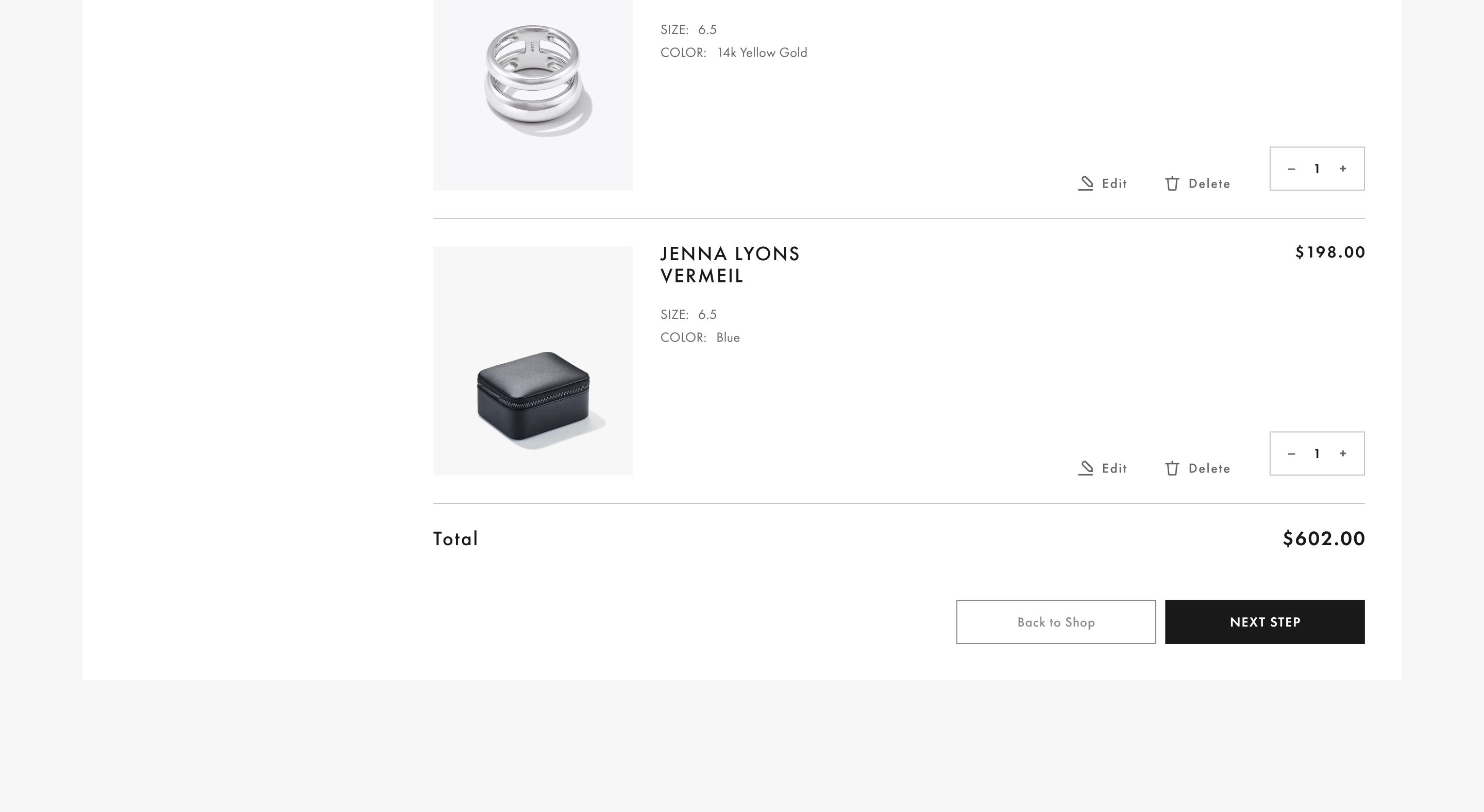Select the quantity field for Jenna Lyons Vermeil
Viewport: 1484px width, 812px height.
pyautogui.click(x=1317, y=454)
